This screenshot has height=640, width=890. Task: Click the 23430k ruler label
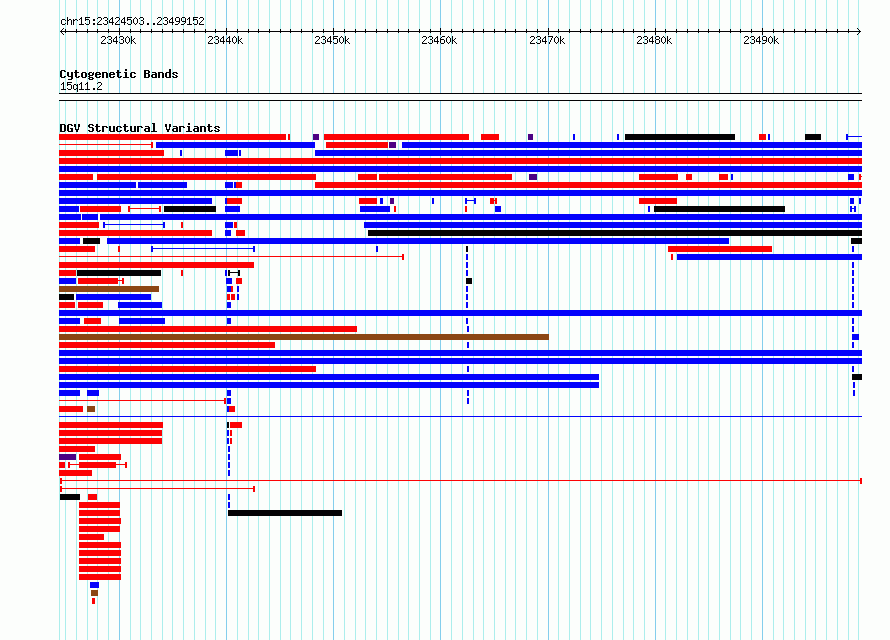pos(118,40)
